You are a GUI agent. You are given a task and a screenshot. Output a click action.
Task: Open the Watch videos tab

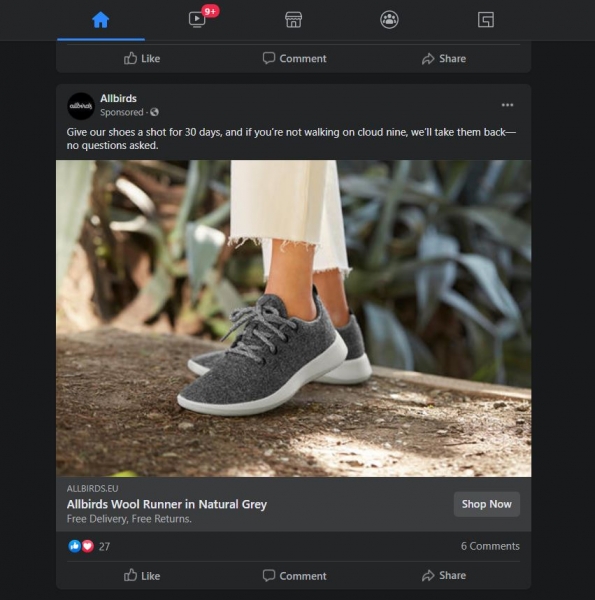click(x=197, y=20)
